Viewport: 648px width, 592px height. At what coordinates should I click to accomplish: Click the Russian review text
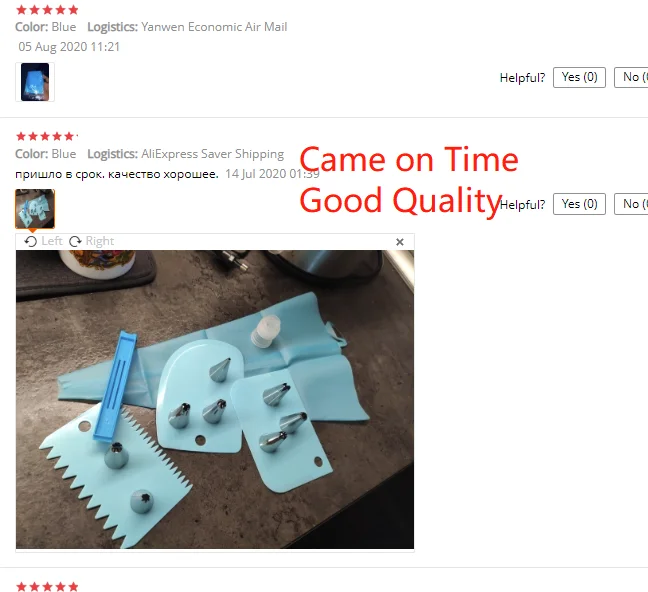coord(117,174)
